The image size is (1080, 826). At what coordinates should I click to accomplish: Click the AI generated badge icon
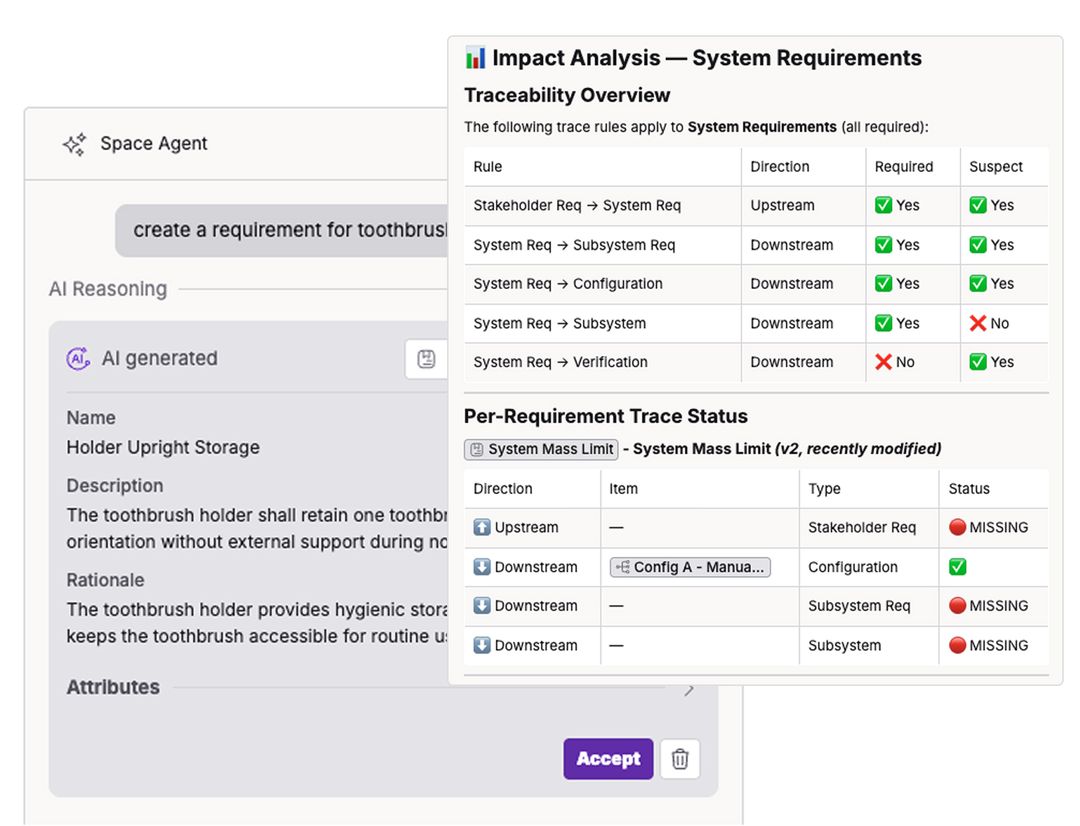(x=78, y=358)
